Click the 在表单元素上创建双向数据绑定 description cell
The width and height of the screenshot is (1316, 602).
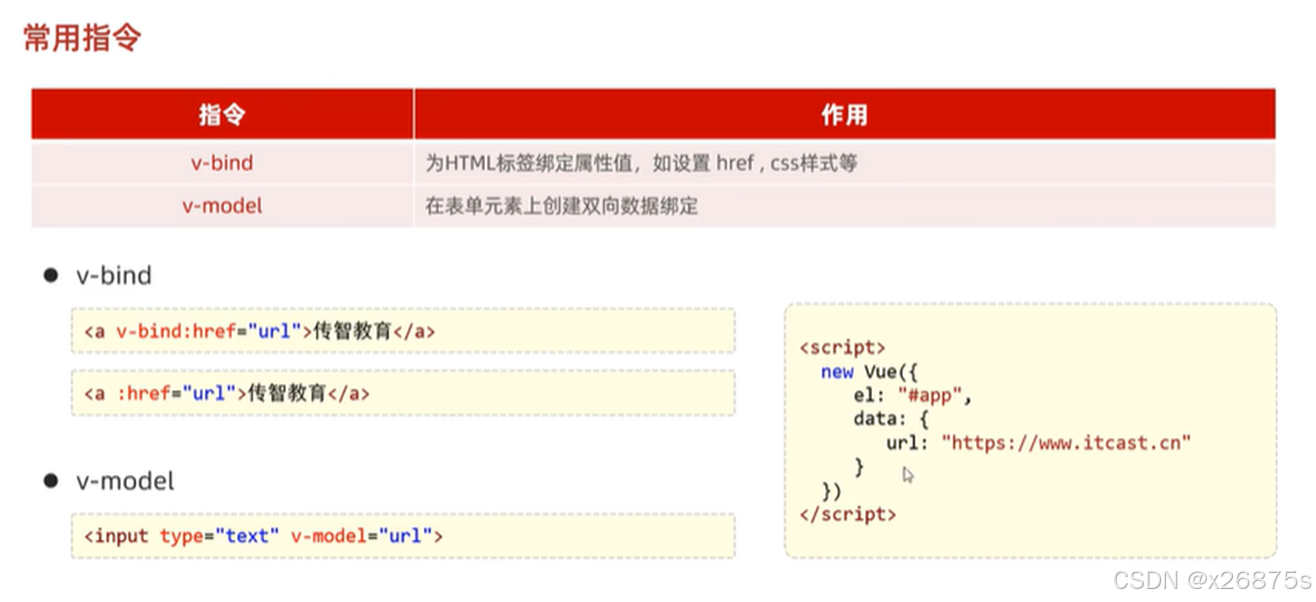pyautogui.click(x=844, y=206)
